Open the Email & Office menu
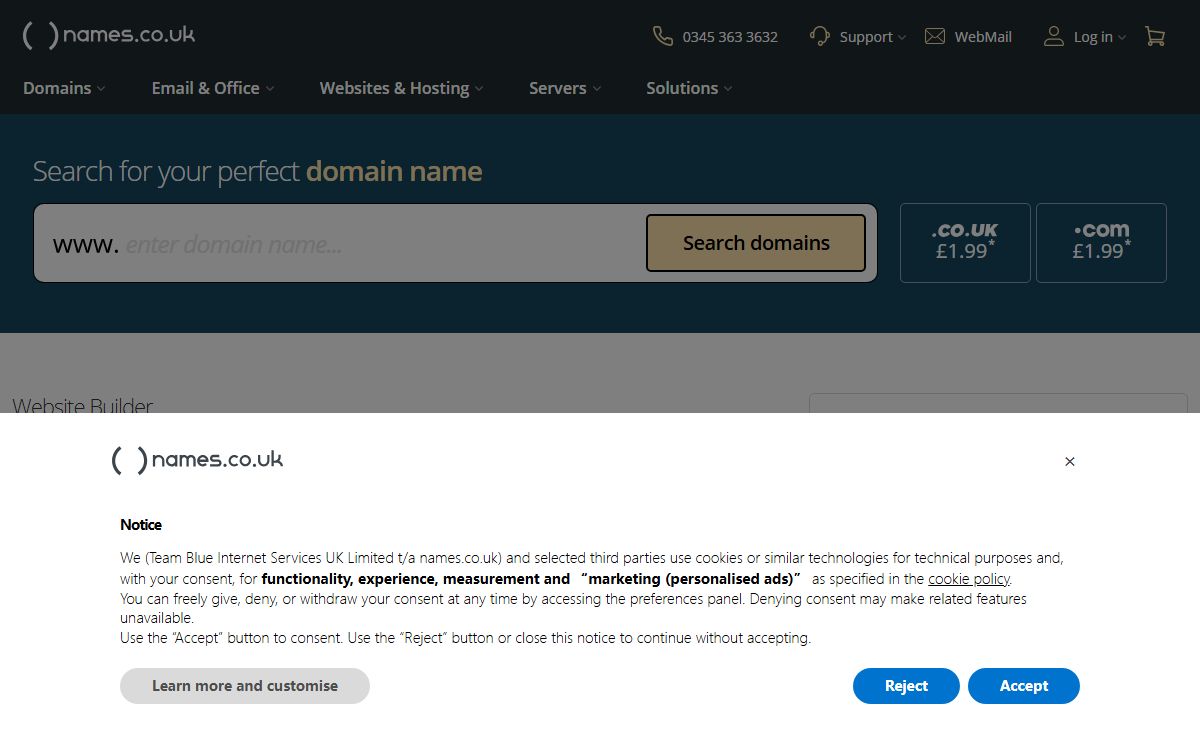 213,88
